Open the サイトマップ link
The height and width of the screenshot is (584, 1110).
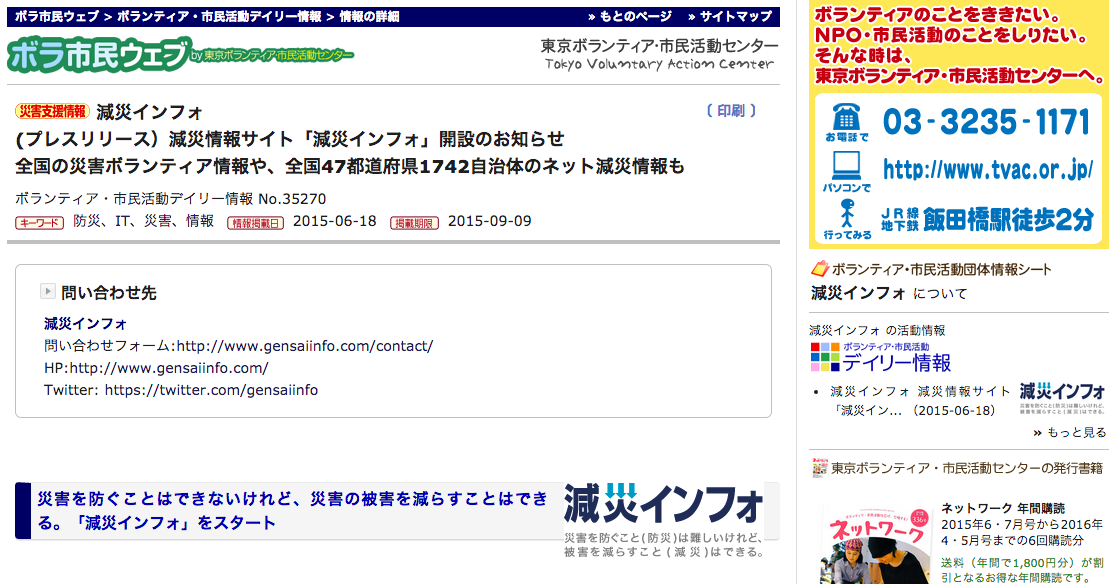pyautogui.click(x=731, y=17)
